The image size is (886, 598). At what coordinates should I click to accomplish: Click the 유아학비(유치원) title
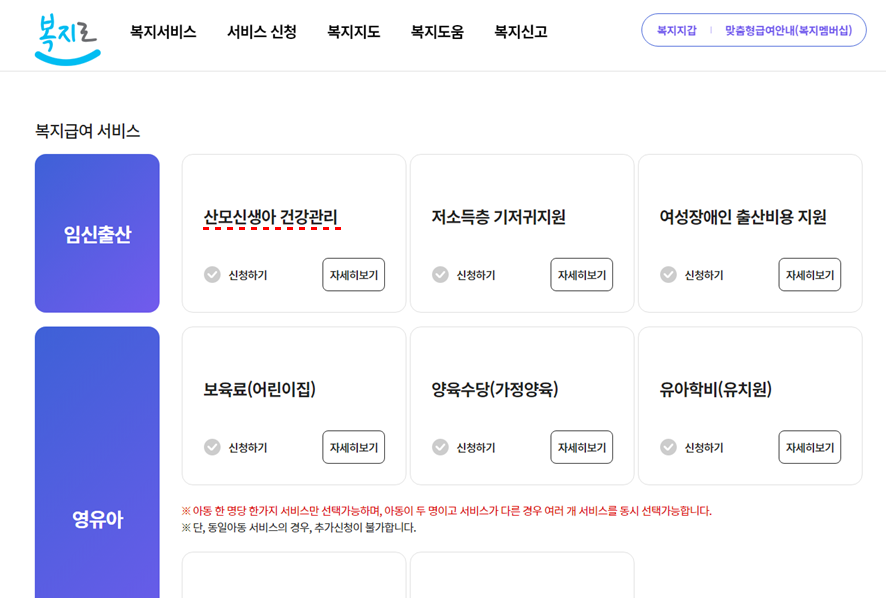point(715,389)
